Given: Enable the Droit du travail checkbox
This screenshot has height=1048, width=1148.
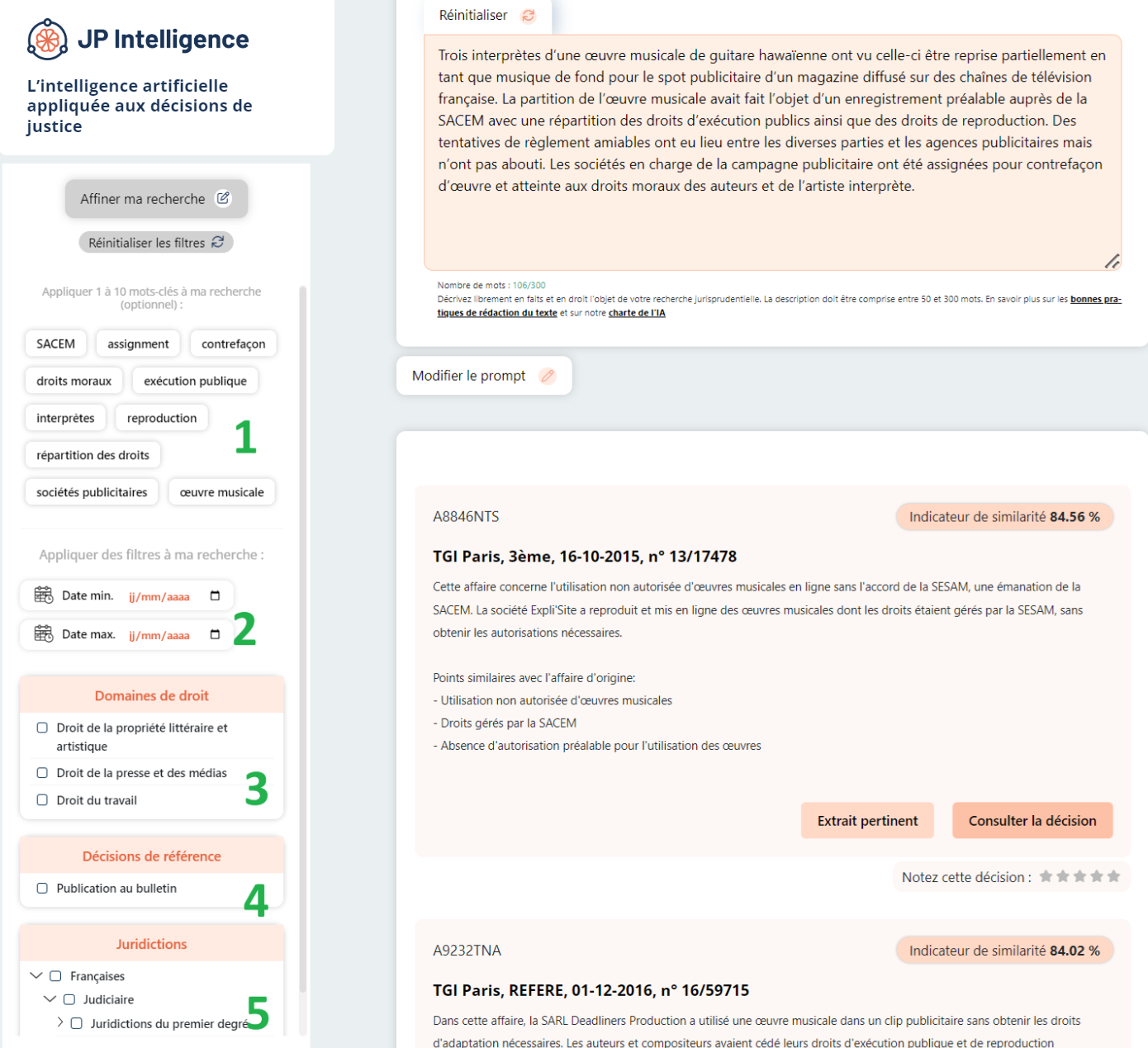Looking at the screenshot, I should (42, 800).
